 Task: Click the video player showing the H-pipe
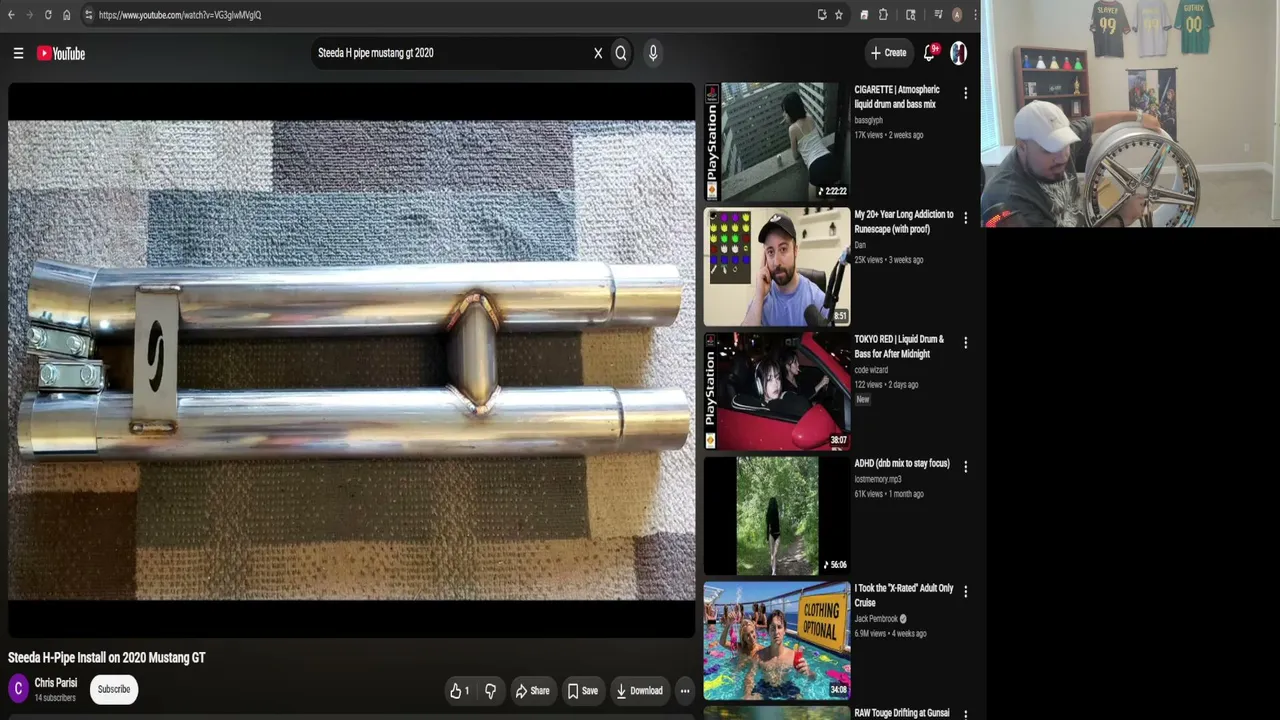pyautogui.click(x=351, y=360)
